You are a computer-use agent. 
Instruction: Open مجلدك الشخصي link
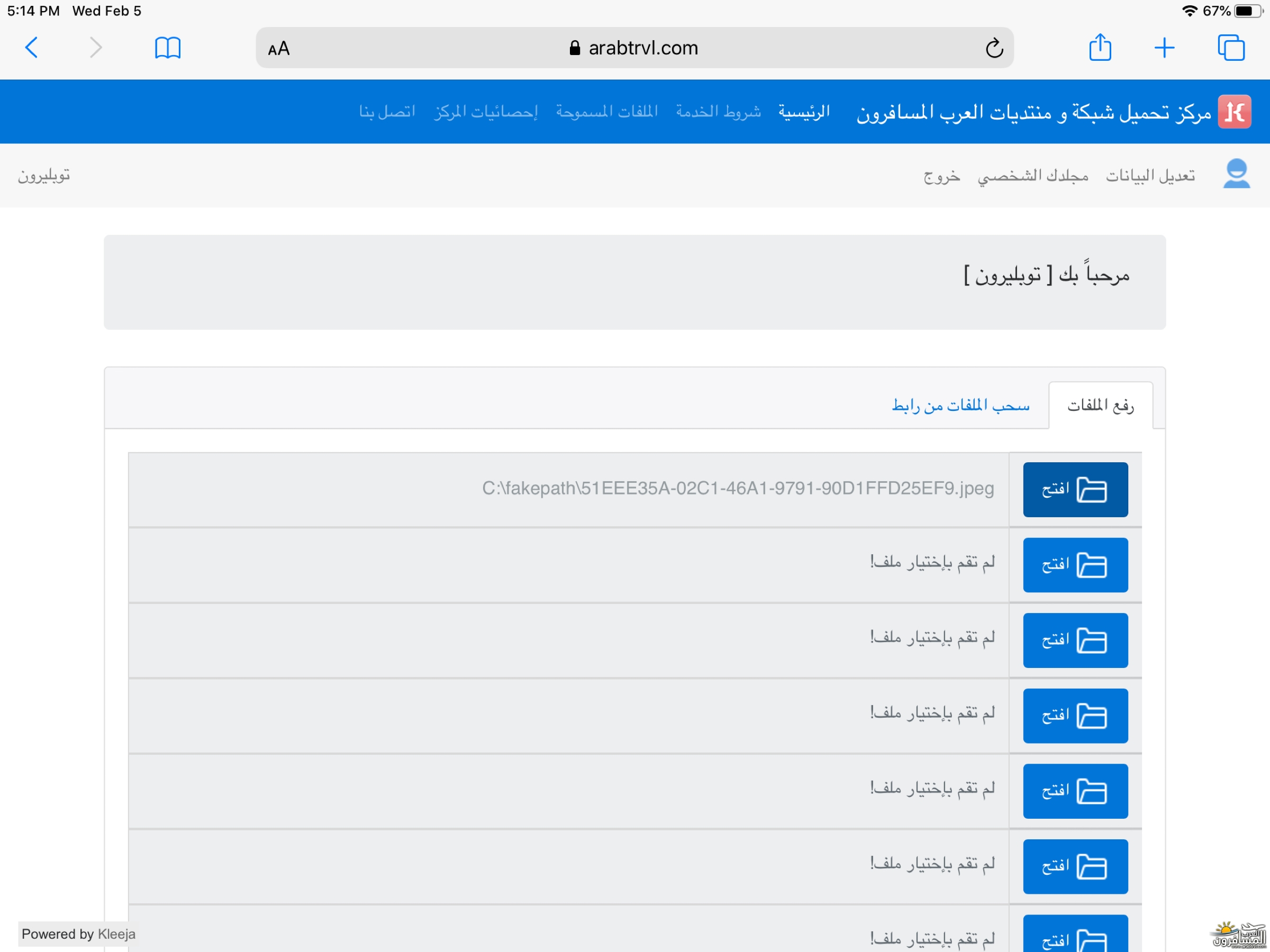coord(1033,176)
